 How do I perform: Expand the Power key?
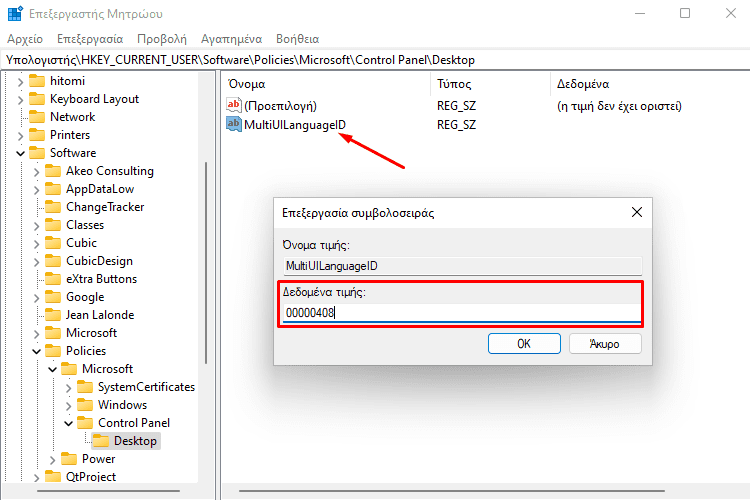(53, 460)
